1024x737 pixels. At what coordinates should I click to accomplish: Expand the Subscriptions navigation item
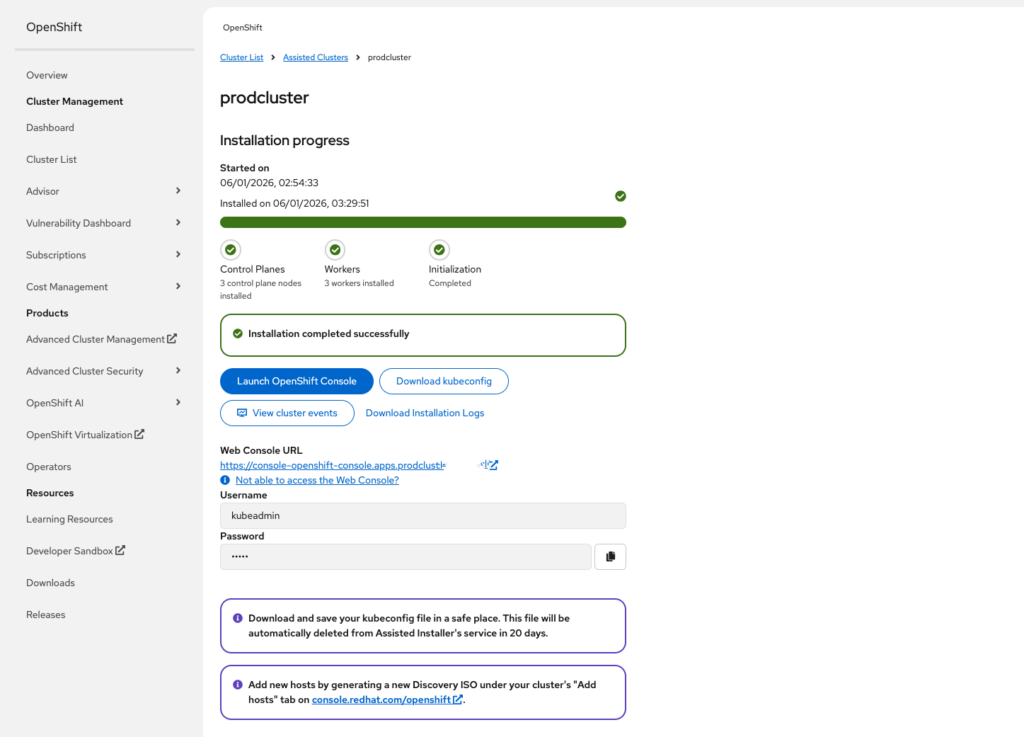178,255
